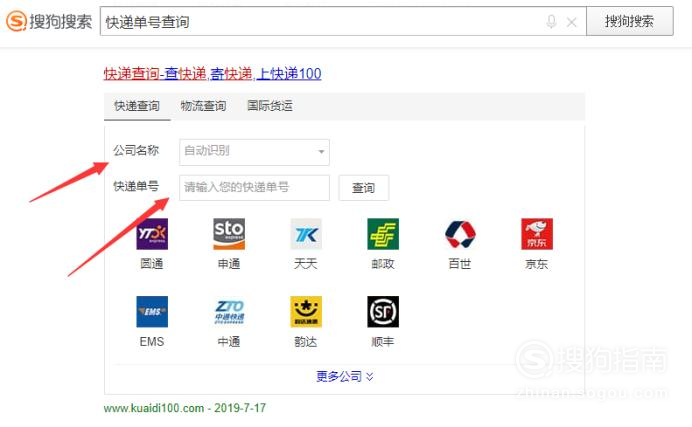Switch to the 物流查询 tab

[203, 106]
